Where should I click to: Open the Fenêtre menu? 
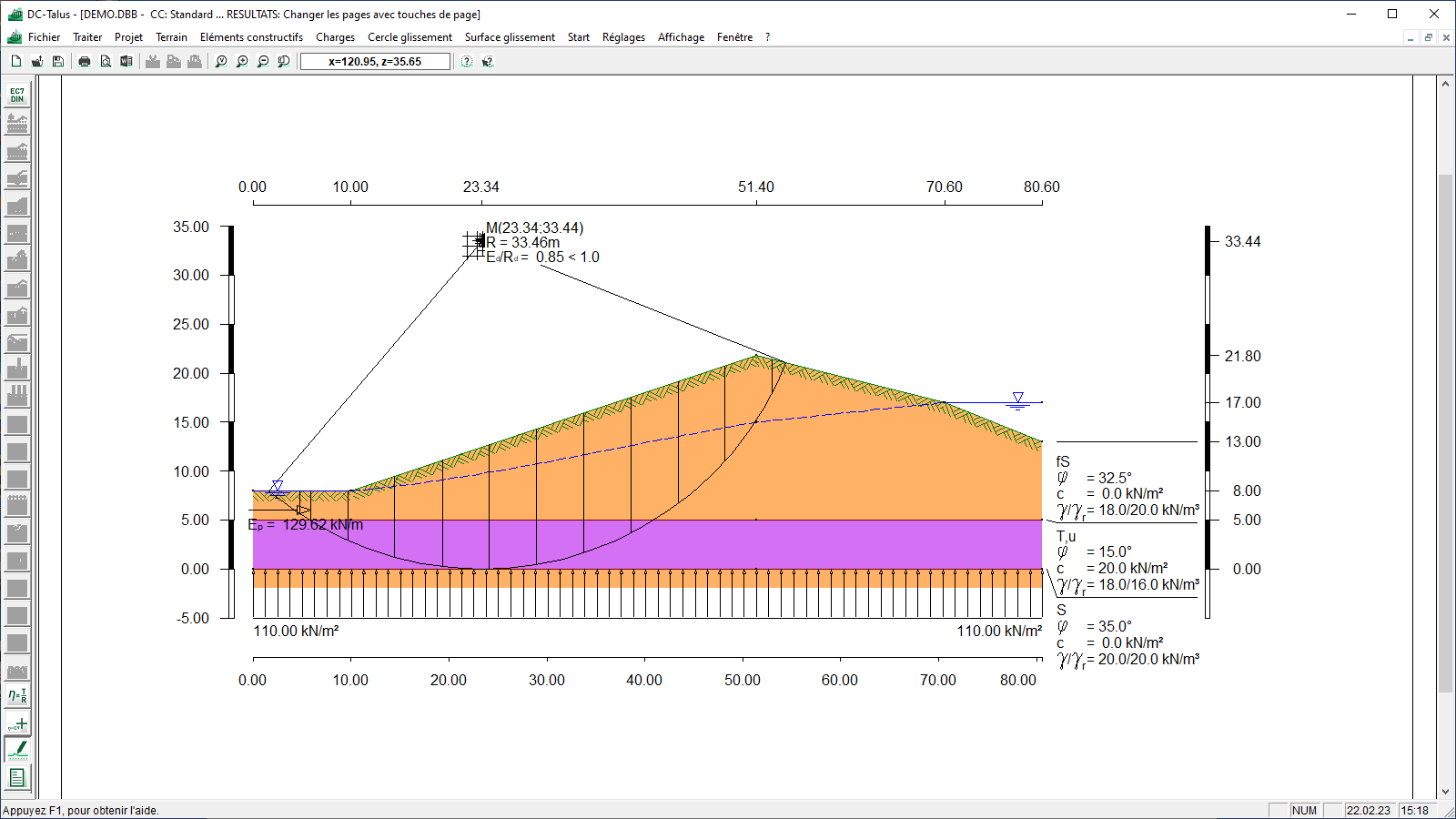pos(734,37)
